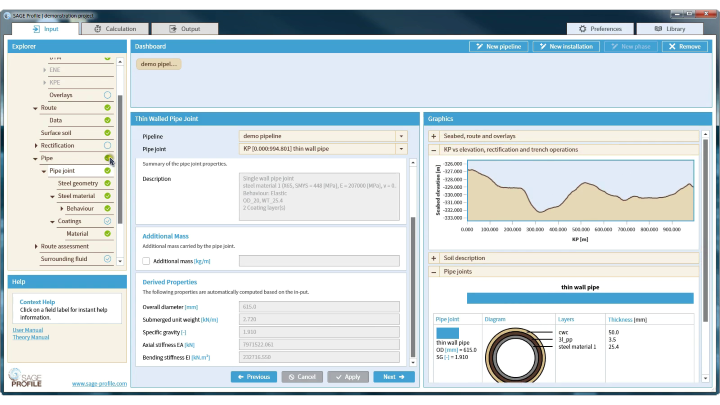720x405 pixels.
Task: Click the Data green status check
Action: tap(107, 120)
